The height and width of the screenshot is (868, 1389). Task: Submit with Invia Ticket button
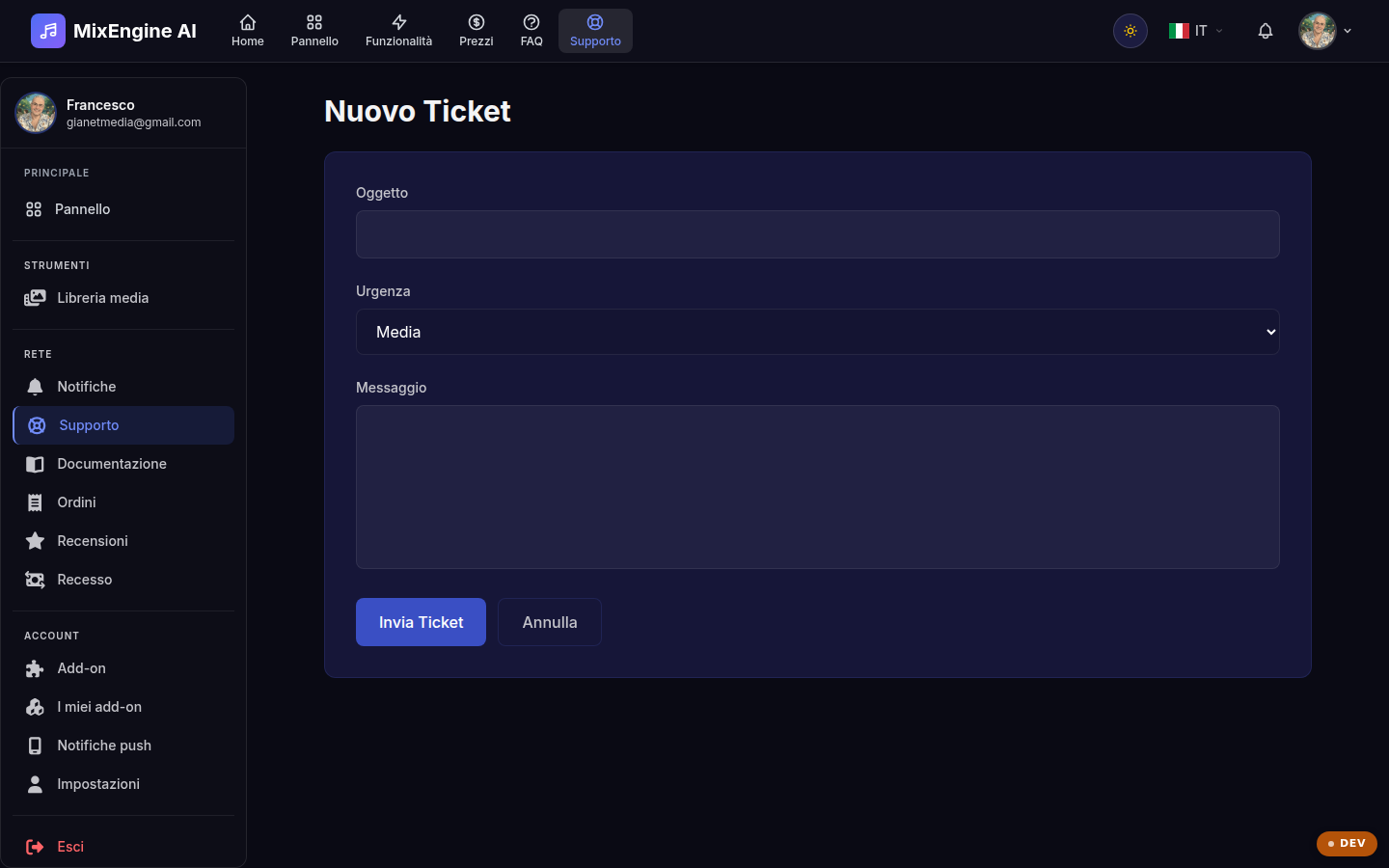pyautogui.click(x=421, y=622)
